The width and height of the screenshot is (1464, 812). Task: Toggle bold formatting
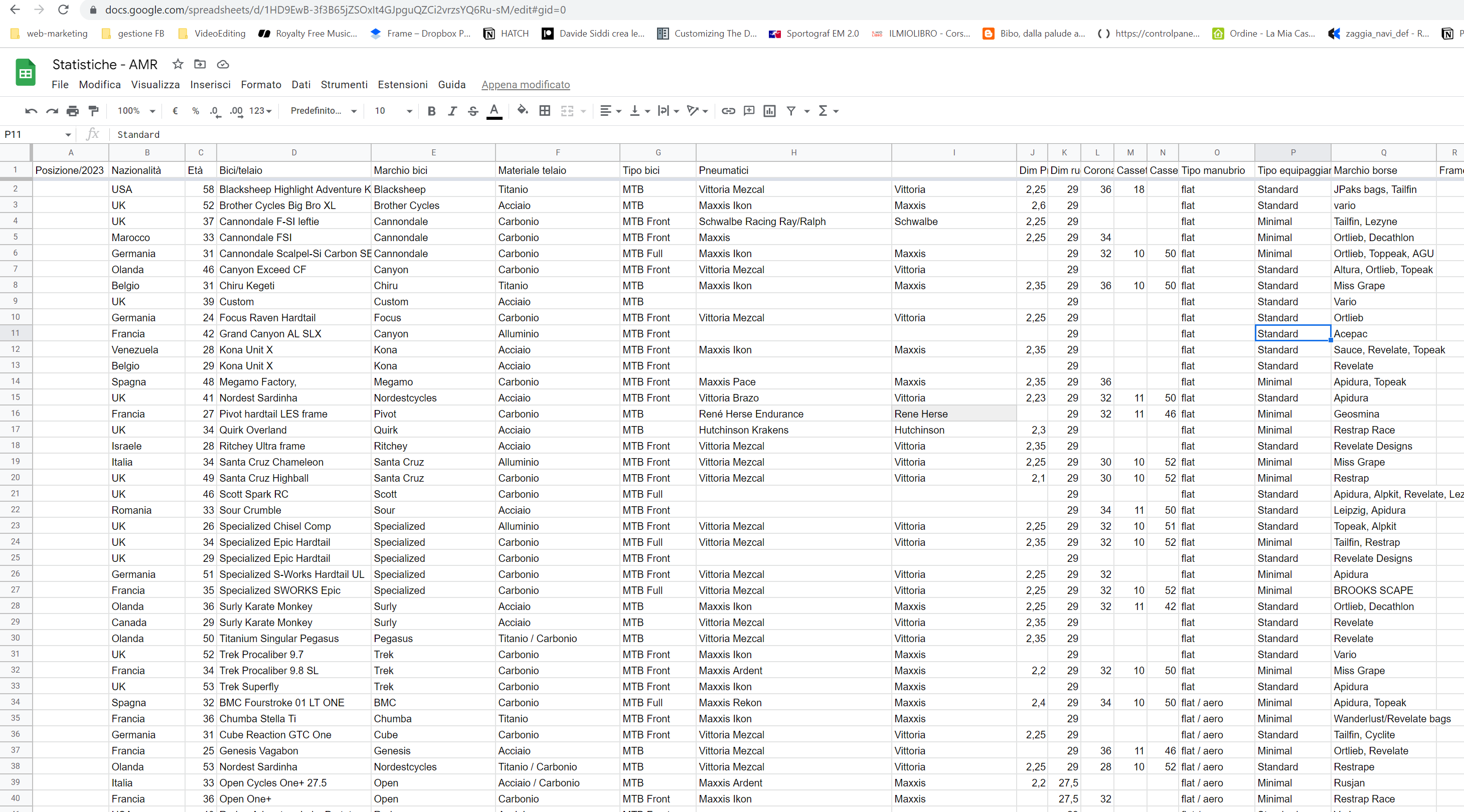tap(431, 111)
